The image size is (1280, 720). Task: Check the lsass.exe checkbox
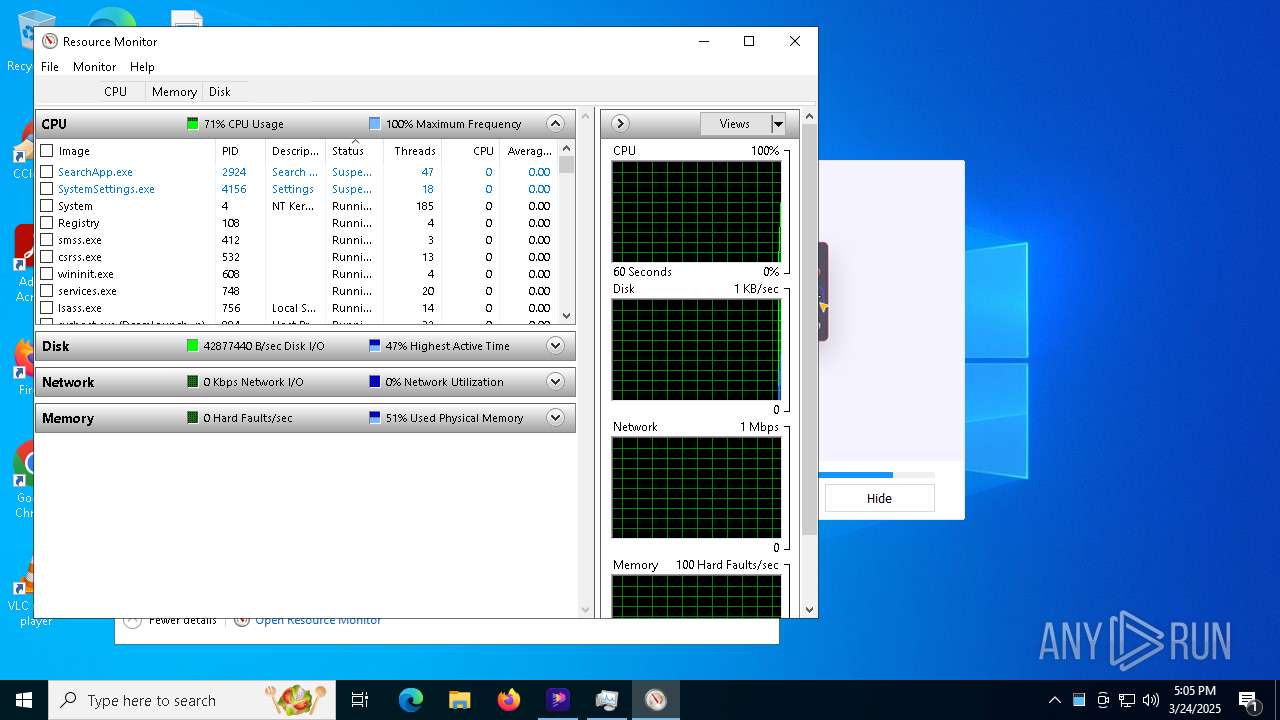pyautogui.click(x=47, y=308)
